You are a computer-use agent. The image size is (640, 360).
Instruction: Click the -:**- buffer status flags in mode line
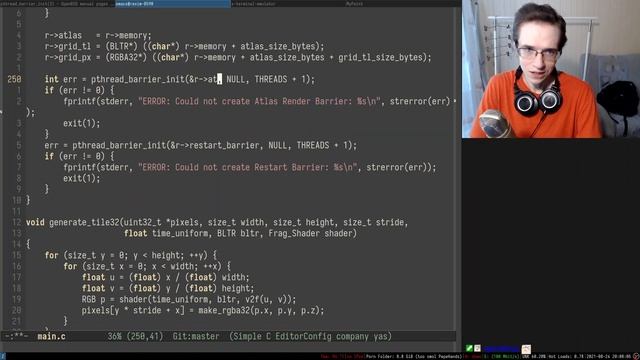(16, 337)
